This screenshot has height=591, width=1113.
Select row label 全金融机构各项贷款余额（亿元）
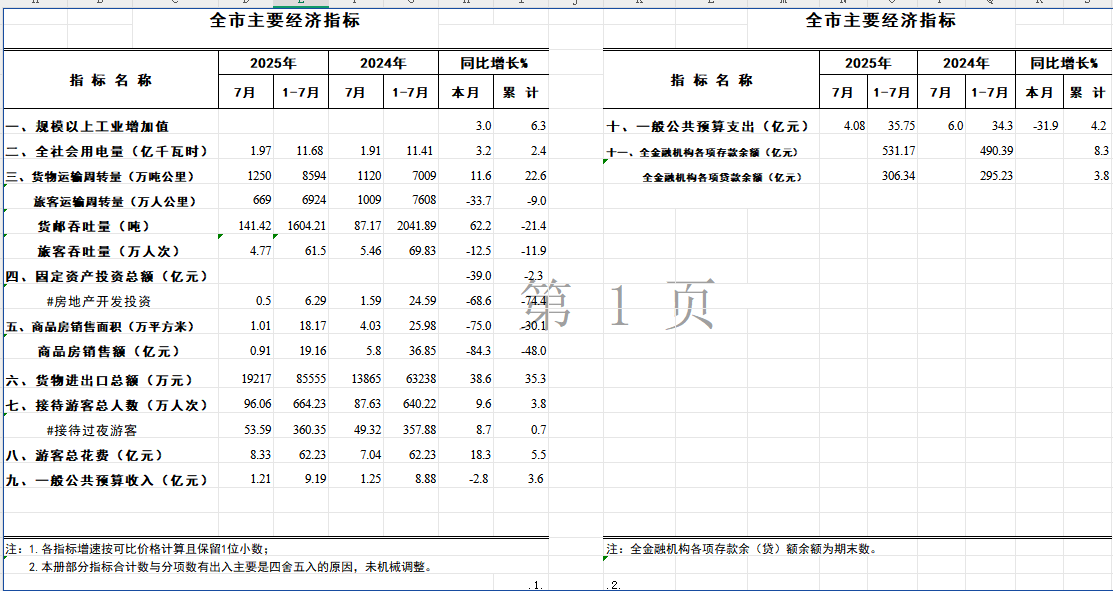(x=722, y=177)
